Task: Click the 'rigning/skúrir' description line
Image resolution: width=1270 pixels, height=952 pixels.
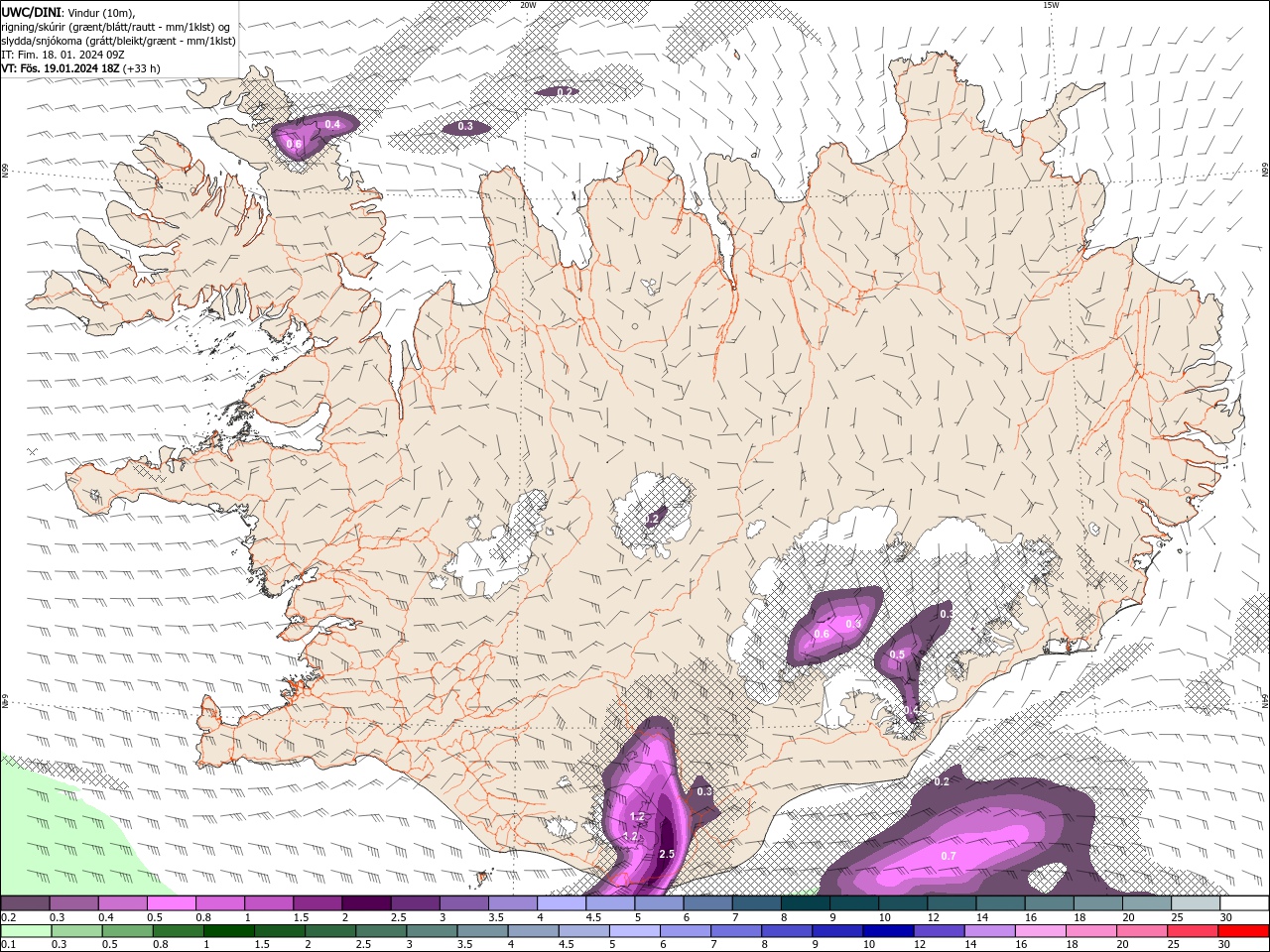Action: pos(115,27)
